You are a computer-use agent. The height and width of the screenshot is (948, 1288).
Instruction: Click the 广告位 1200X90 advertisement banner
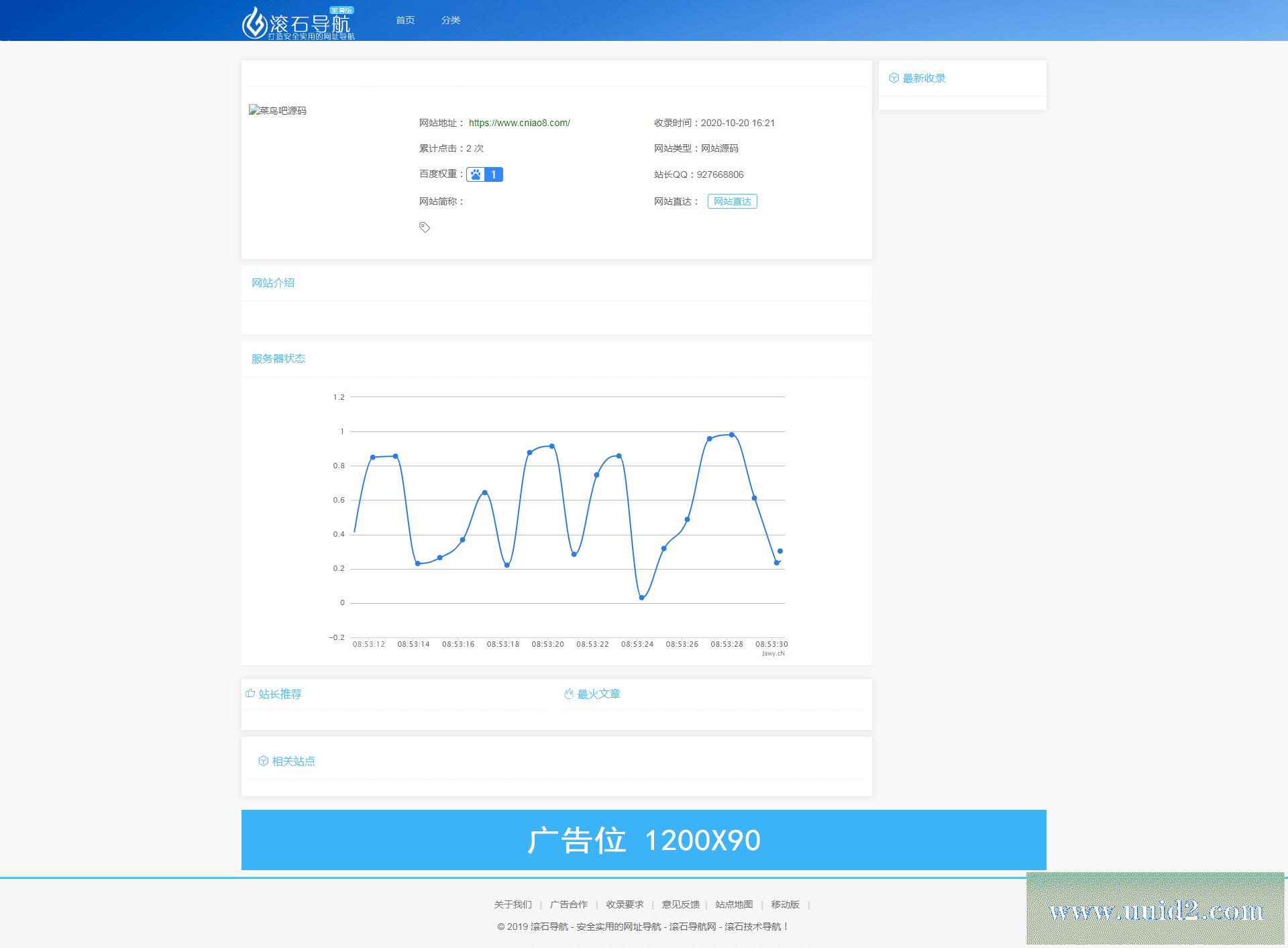coord(643,839)
